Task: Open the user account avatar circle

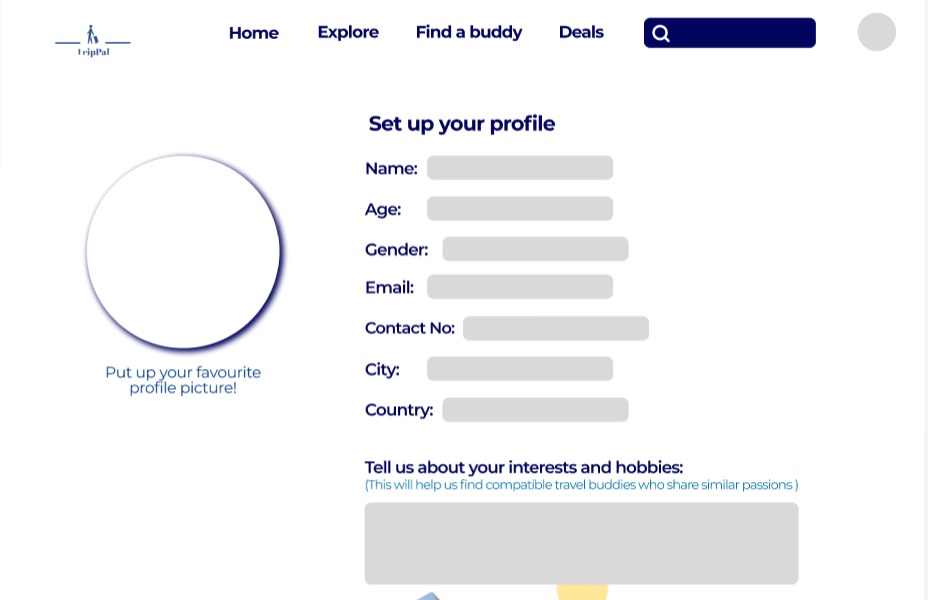Action: tap(876, 32)
